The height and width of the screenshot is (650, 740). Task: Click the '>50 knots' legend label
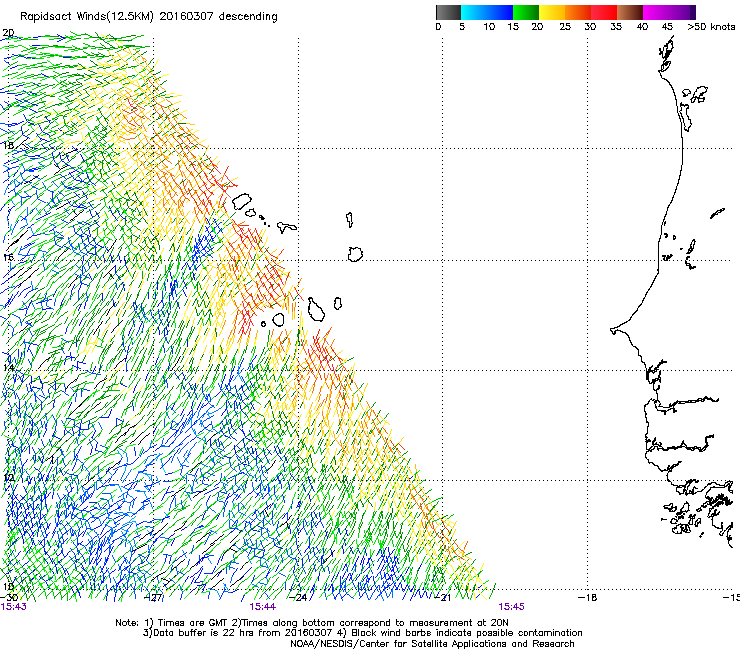[x=711, y=27]
